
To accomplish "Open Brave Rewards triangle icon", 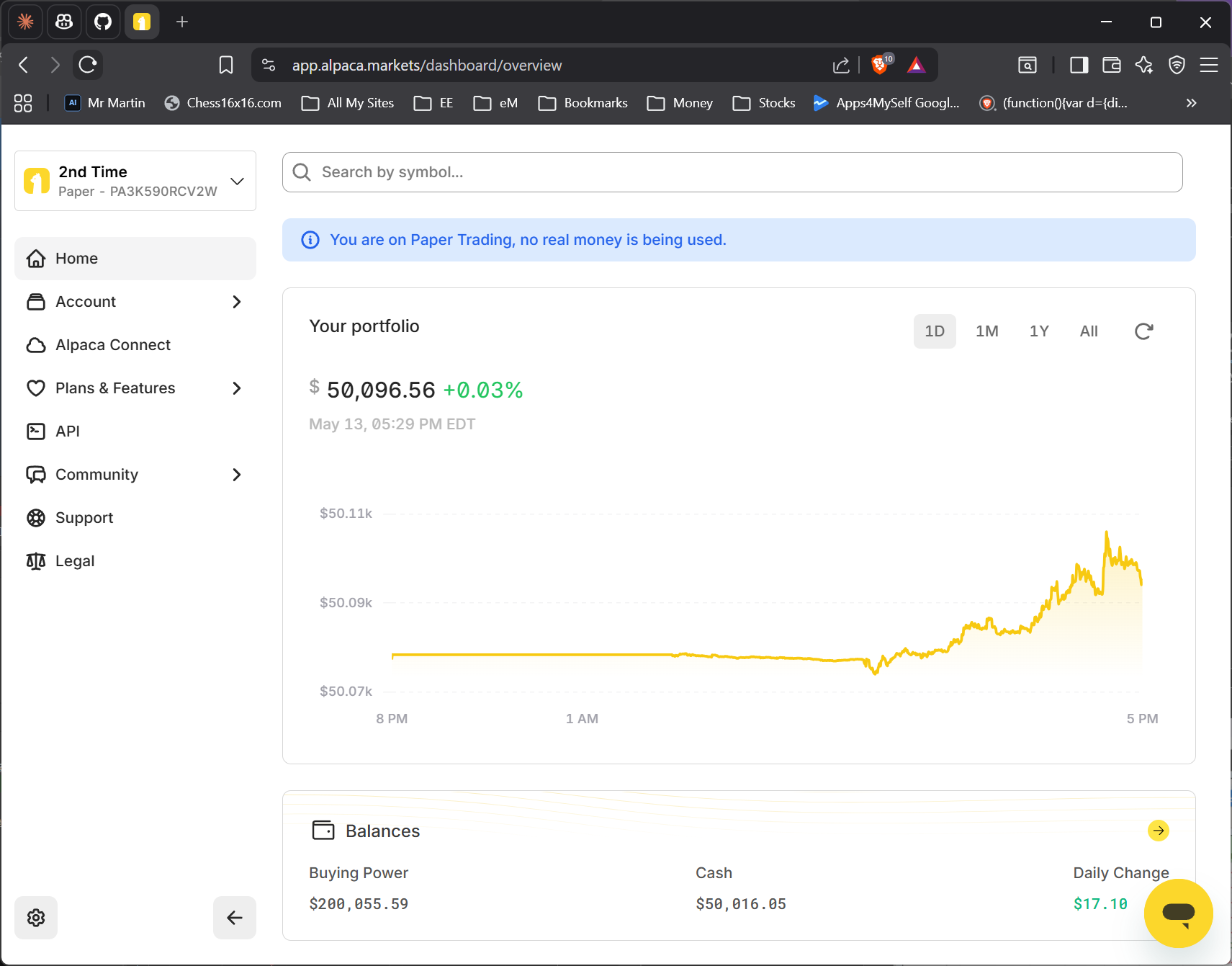I will 916,66.
